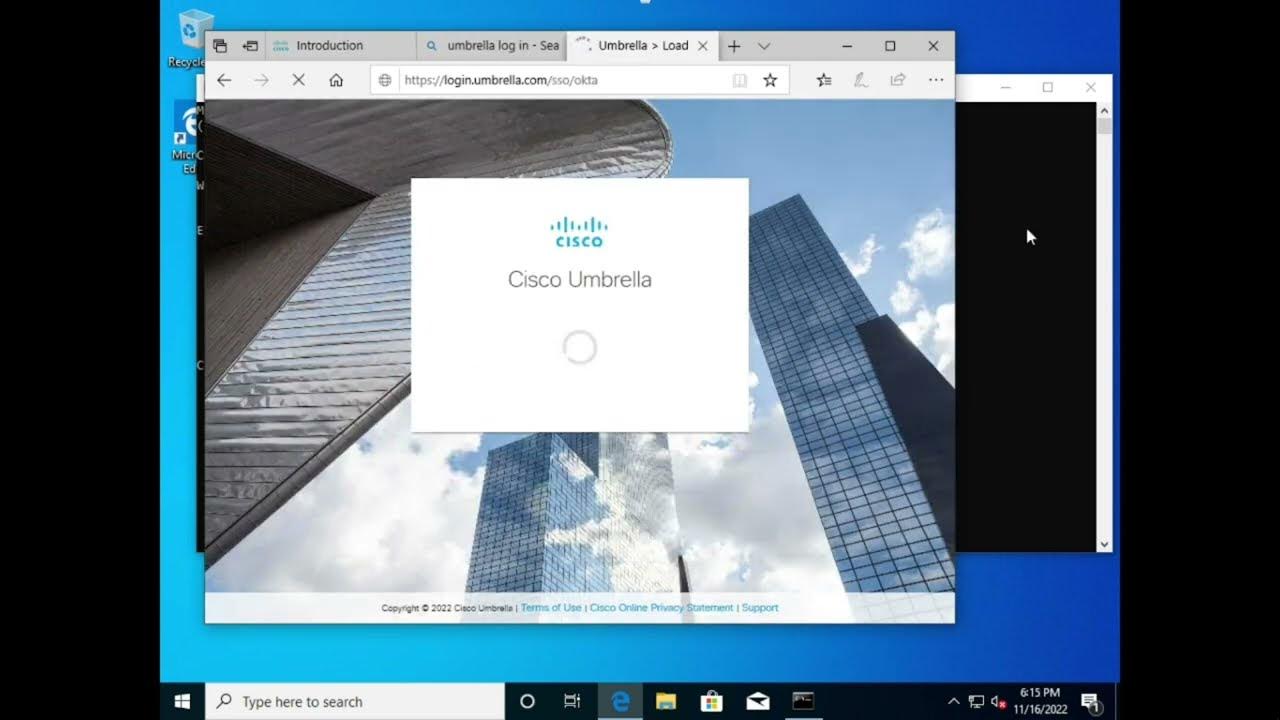Switch to the Introduction tab
This screenshot has width=1280, height=720.
(340, 46)
